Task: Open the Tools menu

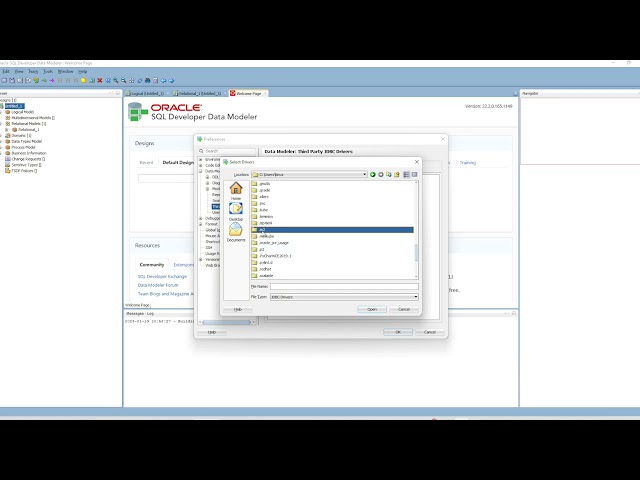Action: (48, 71)
